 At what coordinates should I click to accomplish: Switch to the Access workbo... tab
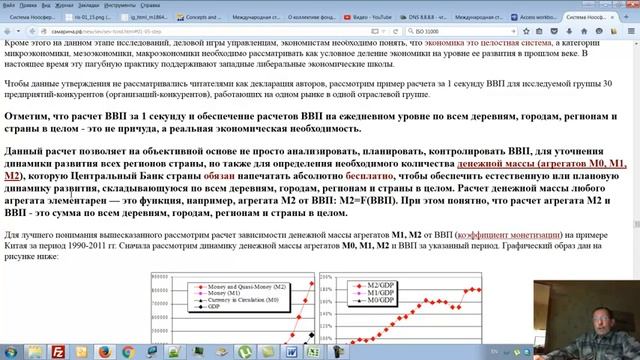tap(534, 17)
